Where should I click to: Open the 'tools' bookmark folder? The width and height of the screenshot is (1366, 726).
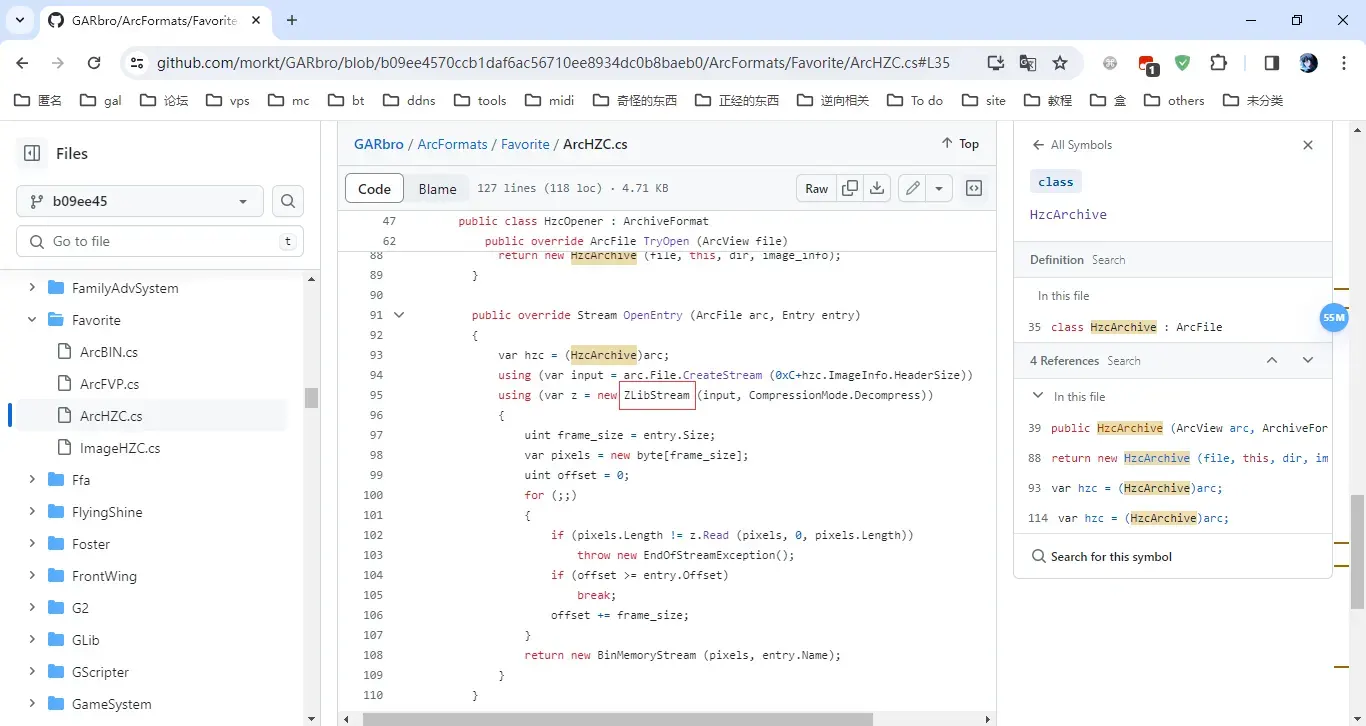[481, 100]
